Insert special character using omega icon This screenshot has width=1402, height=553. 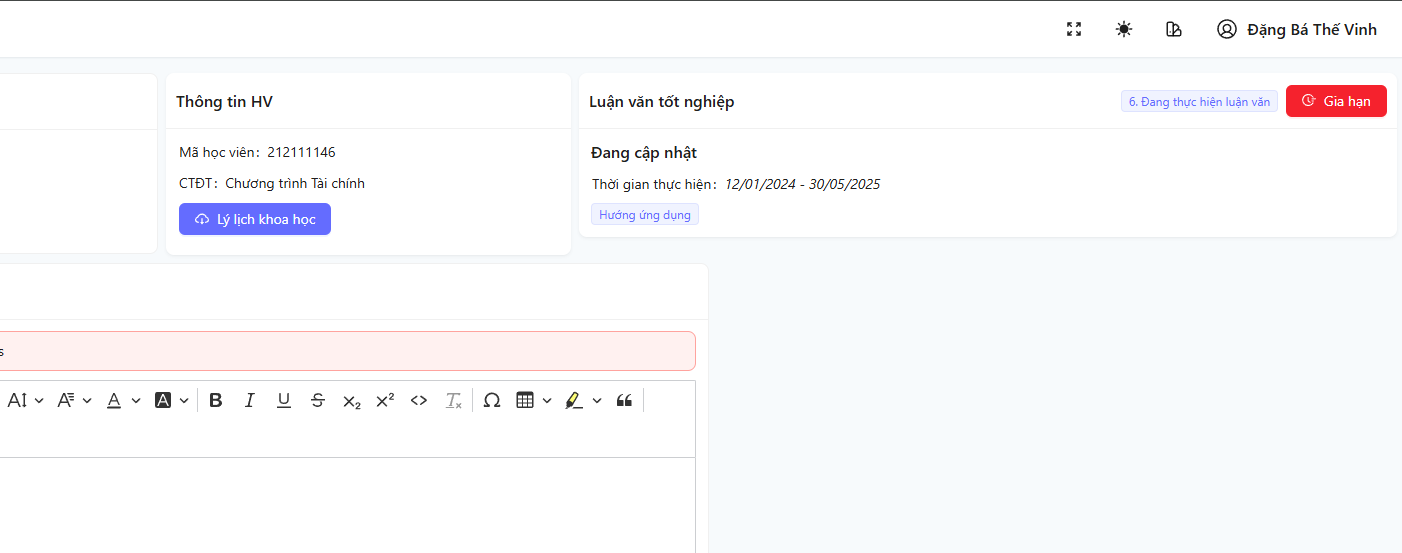click(x=491, y=401)
